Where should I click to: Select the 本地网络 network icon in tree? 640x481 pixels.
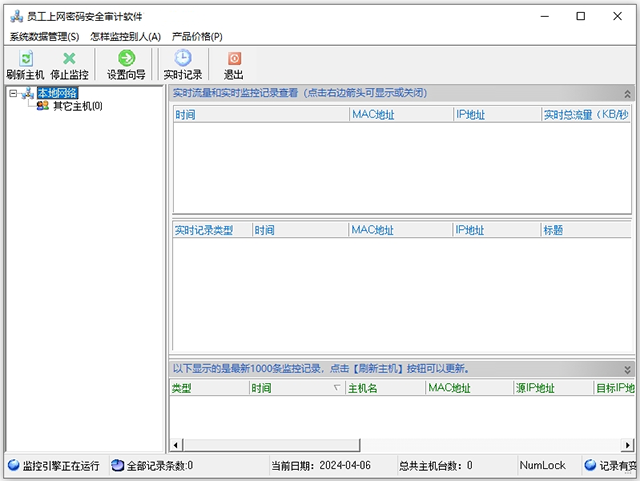(28, 93)
